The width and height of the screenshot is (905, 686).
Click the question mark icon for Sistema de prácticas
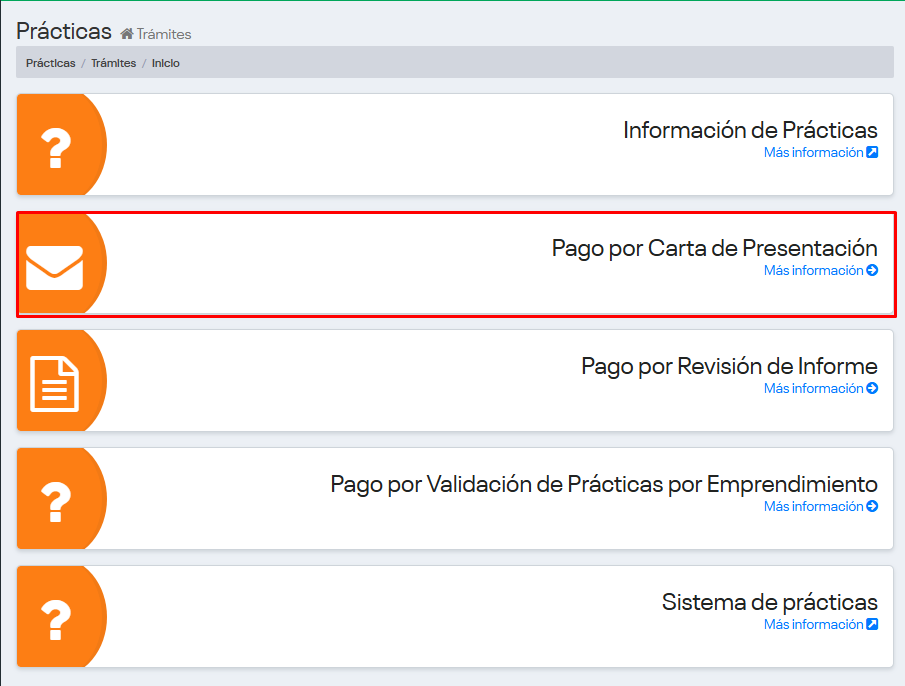coord(56,619)
